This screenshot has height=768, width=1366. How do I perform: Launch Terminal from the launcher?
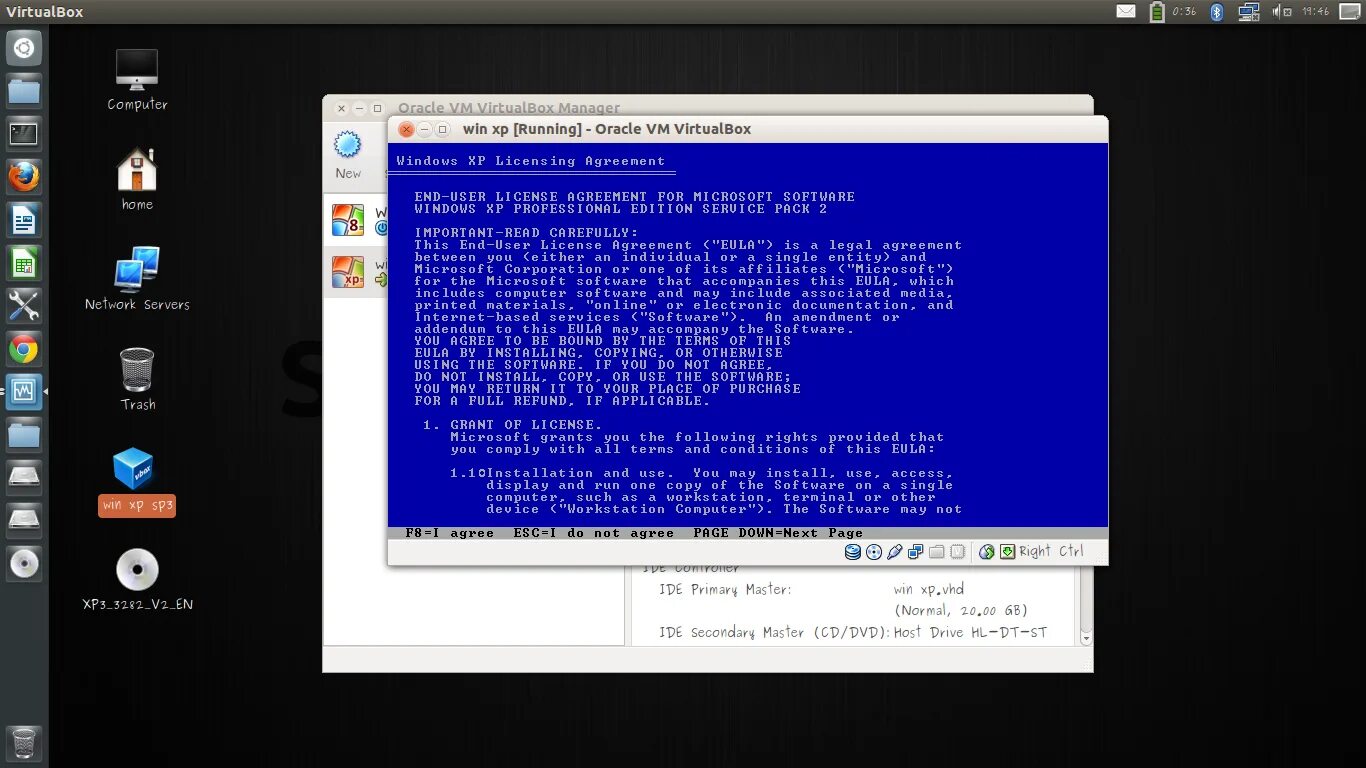(x=24, y=134)
